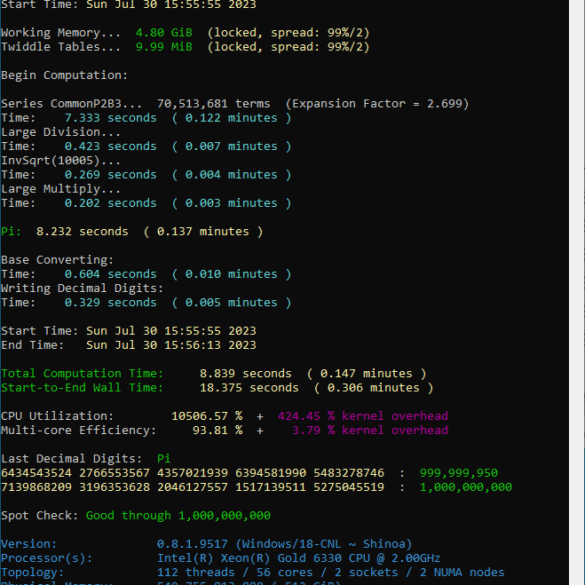Click the InvSqrt time '0.269 seconds'
Viewport: 585px width, 585px height.
[x=110, y=175]
